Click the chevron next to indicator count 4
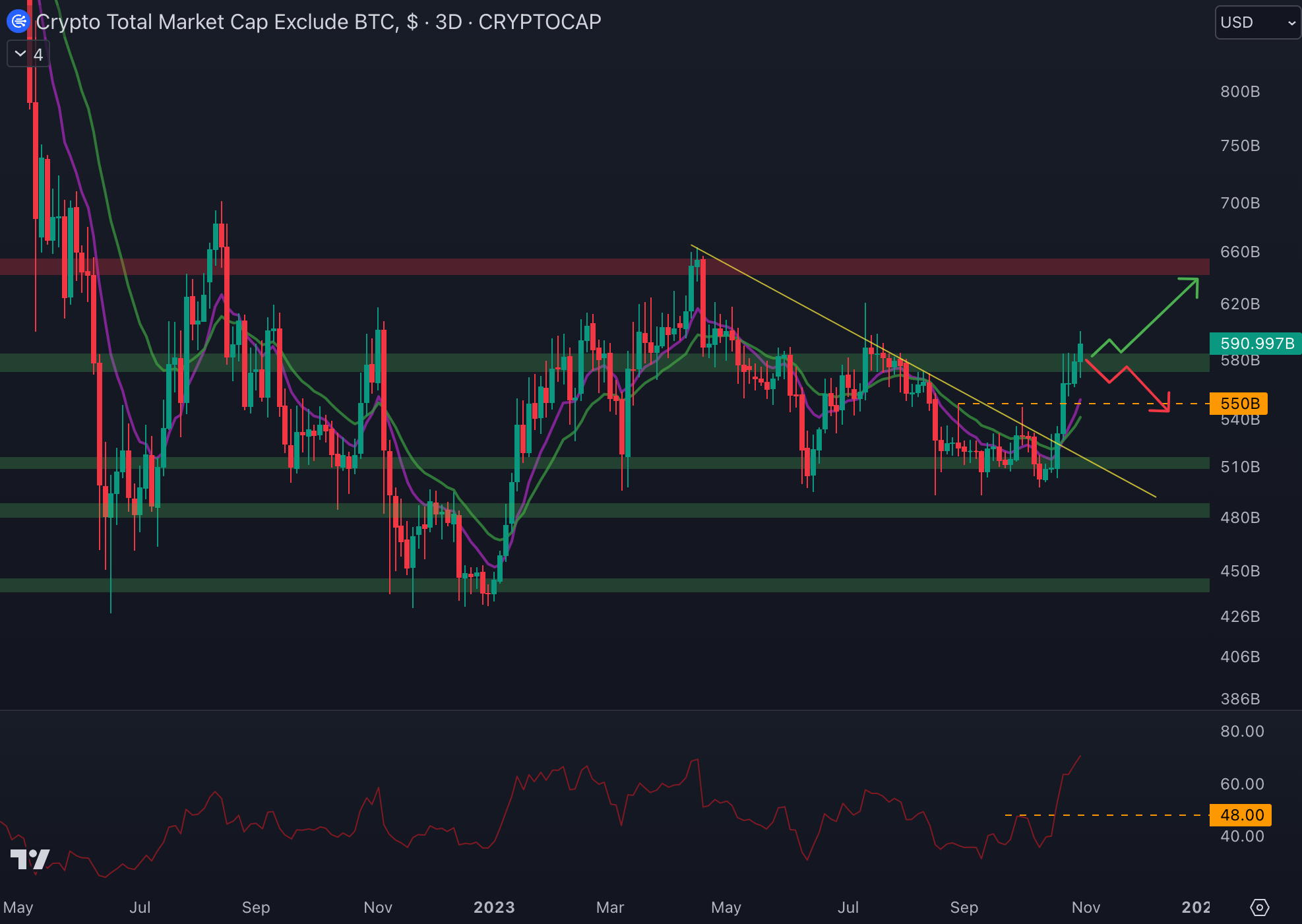 click(x=20, y=54)
